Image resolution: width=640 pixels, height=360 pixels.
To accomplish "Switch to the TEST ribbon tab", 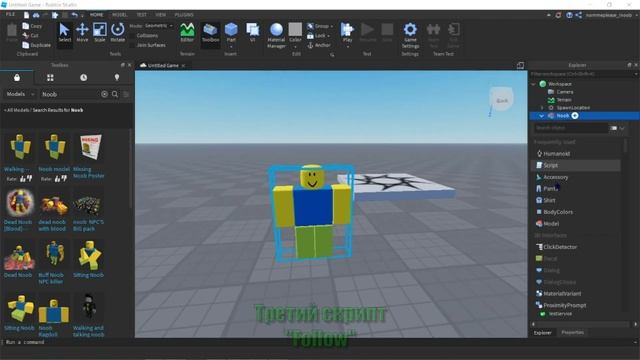I will click(x=141, y=15).
